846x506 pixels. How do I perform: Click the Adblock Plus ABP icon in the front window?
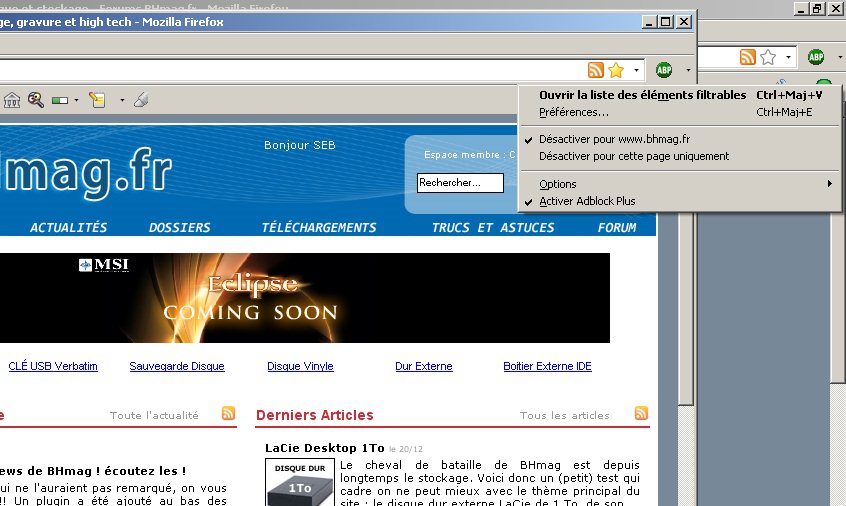tap(664, 70)
